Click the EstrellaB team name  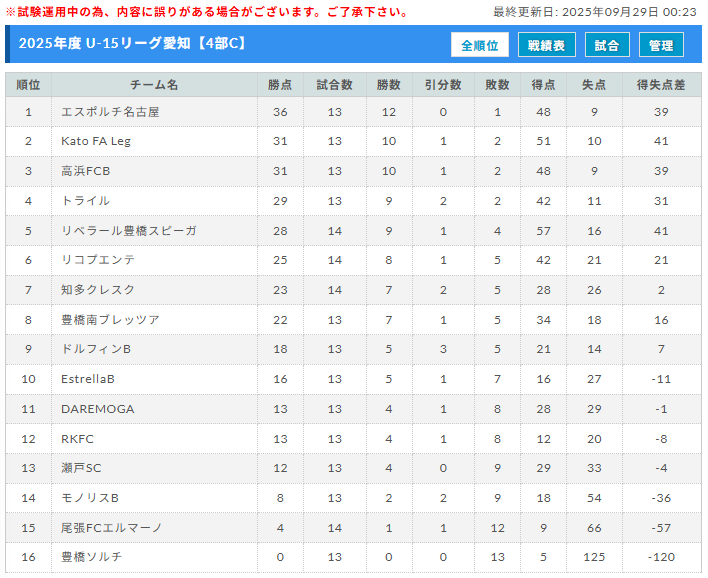(88, 379)
